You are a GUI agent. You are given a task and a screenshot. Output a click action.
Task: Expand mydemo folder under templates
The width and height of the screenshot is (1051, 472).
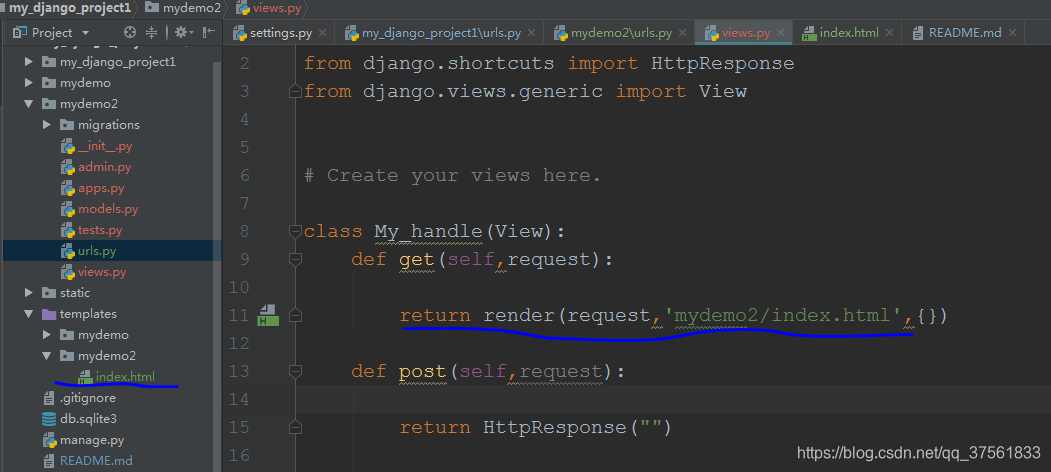[x=47, y=335]
